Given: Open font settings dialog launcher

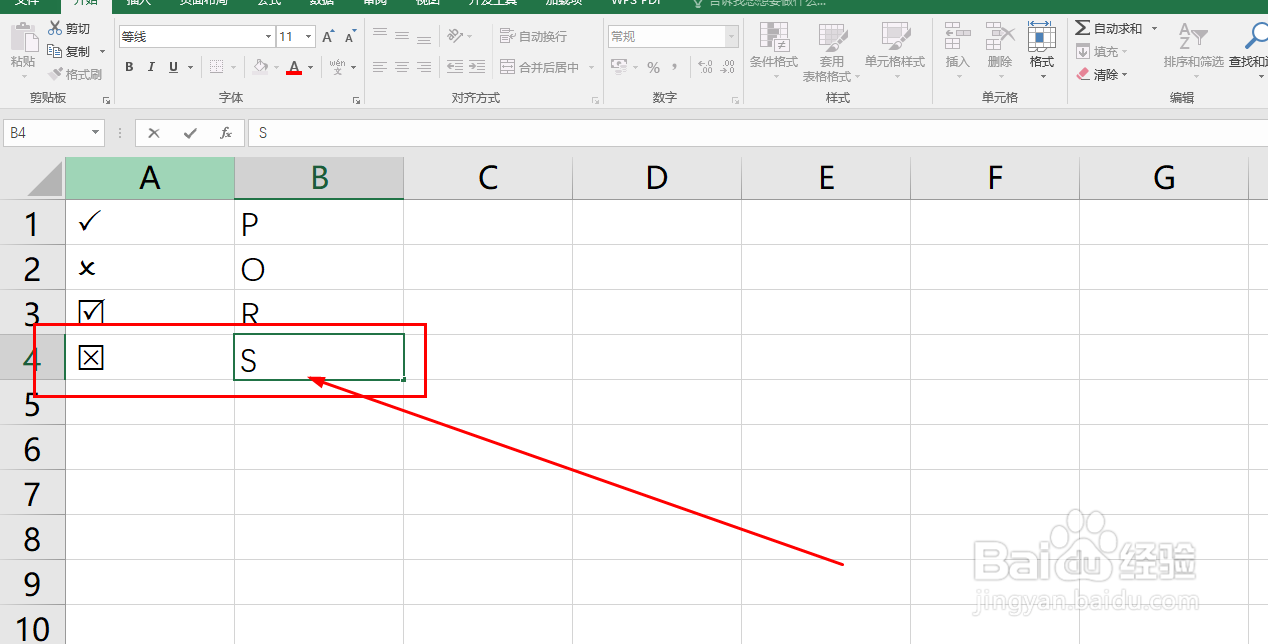Looking at the screenshot, I should 356,101.
